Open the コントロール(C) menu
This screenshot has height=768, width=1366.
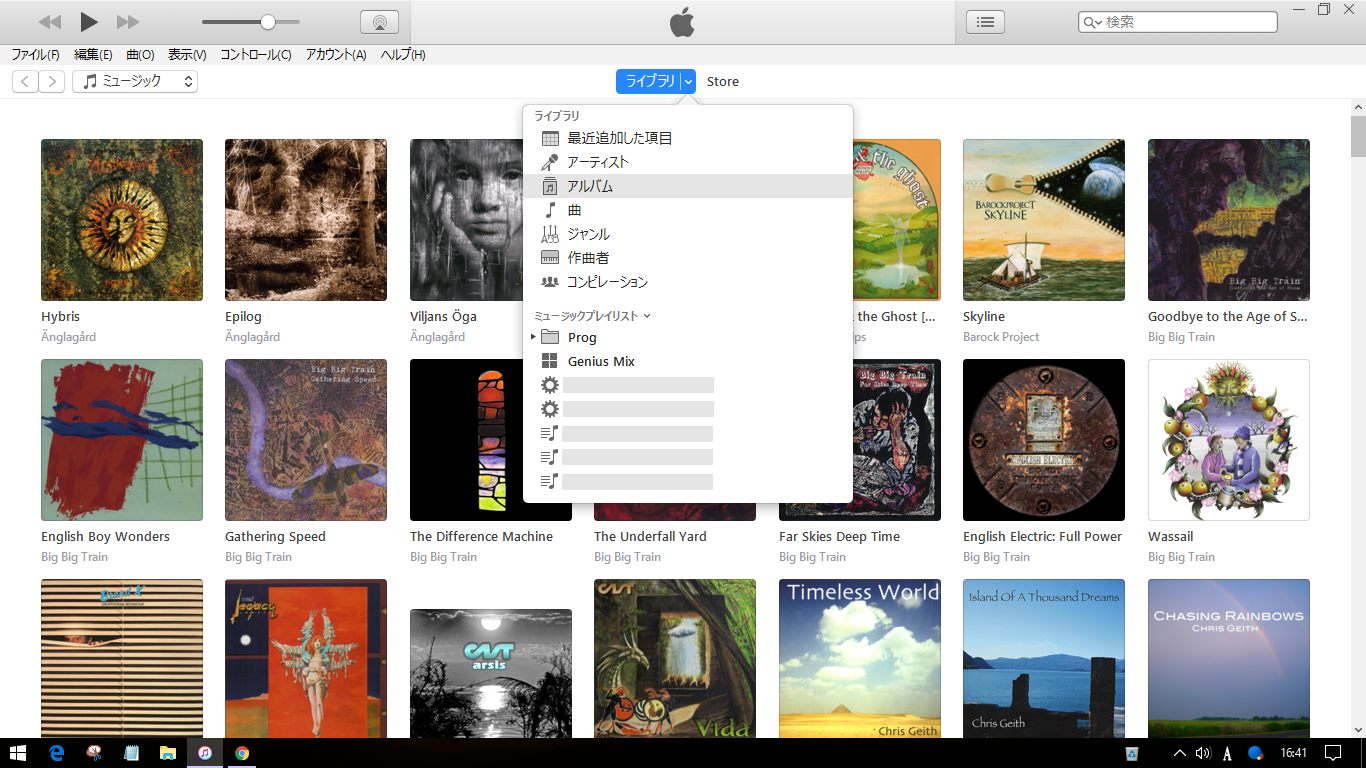(256, 55)
